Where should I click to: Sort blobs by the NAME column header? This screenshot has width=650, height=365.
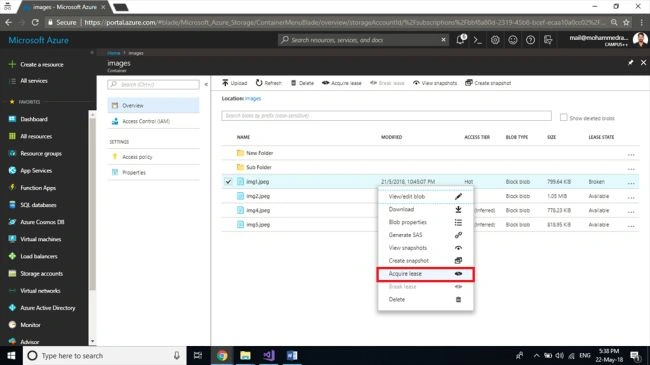point(243,137)
